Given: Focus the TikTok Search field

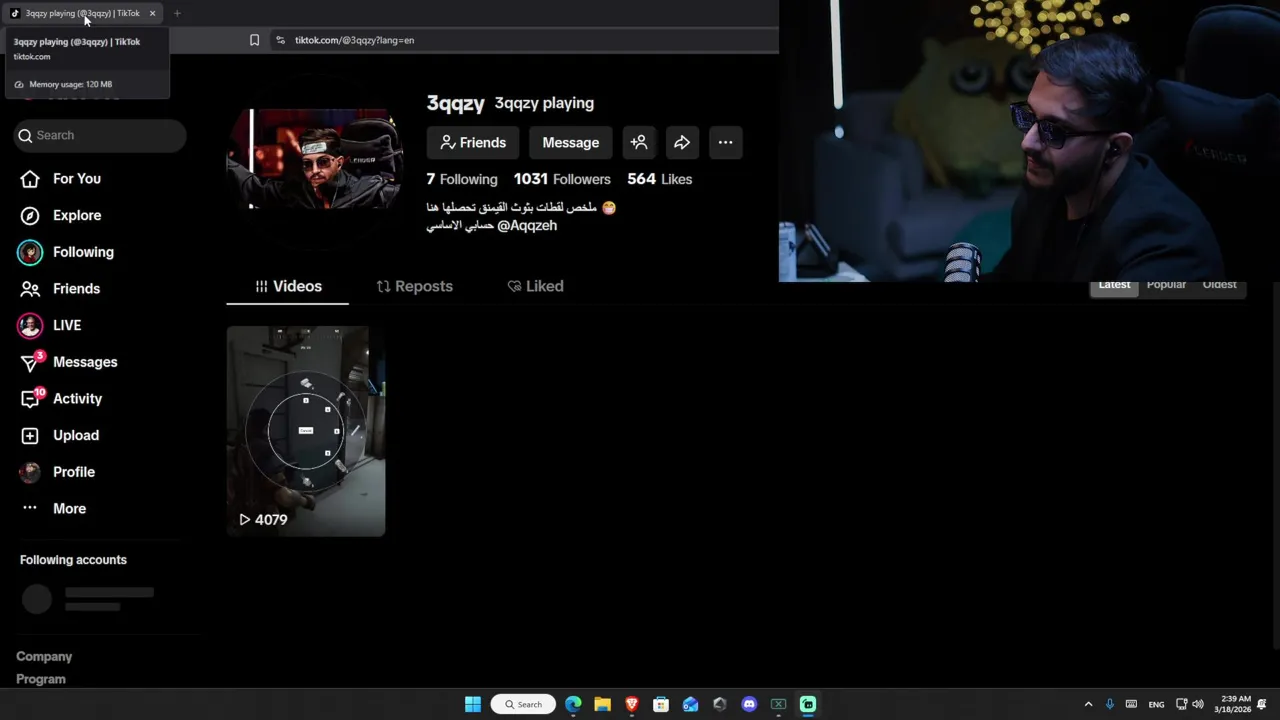Looking at the screenshot, I should point(100,135).
